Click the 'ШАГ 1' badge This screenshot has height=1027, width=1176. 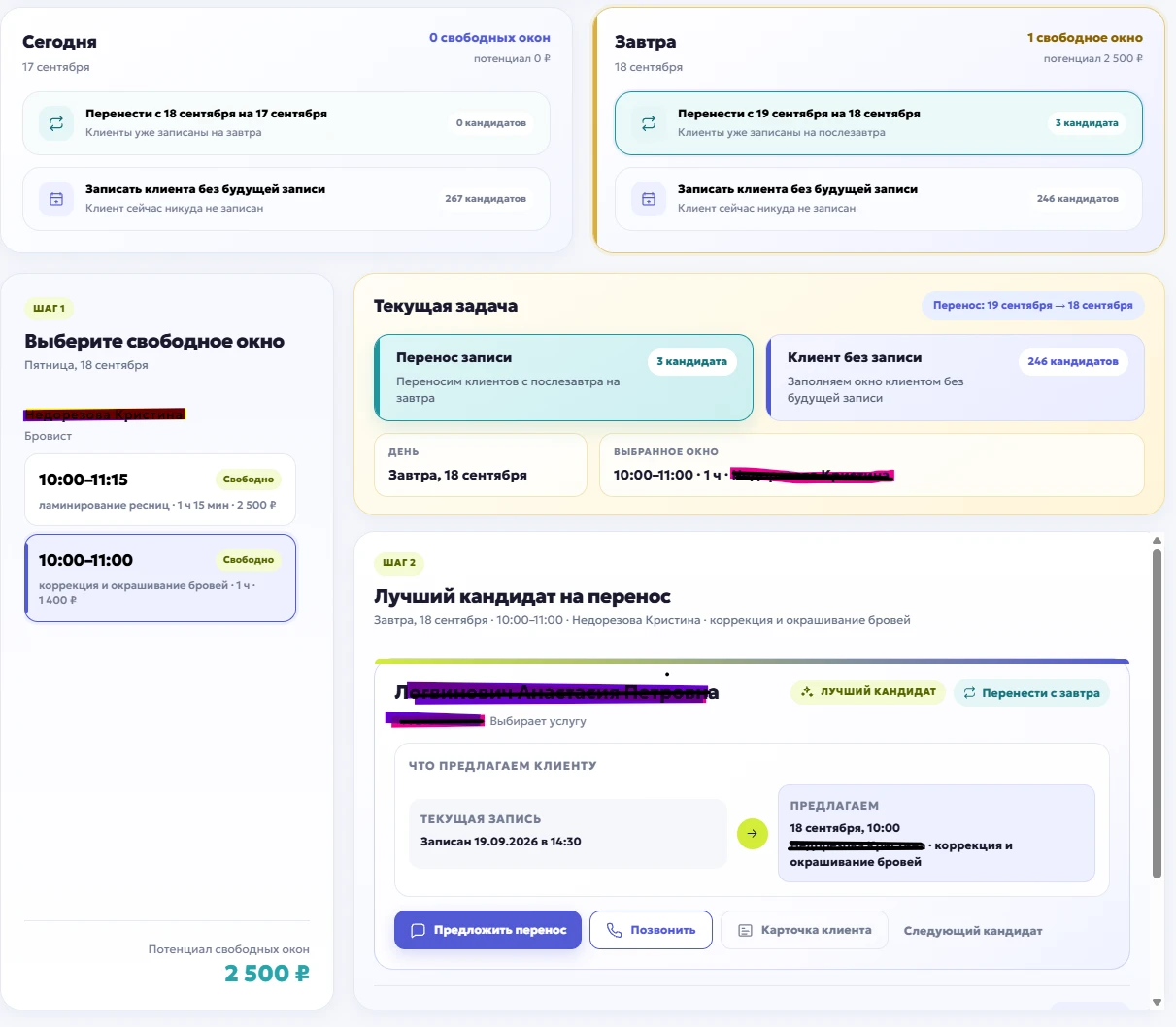click(49, 309)
